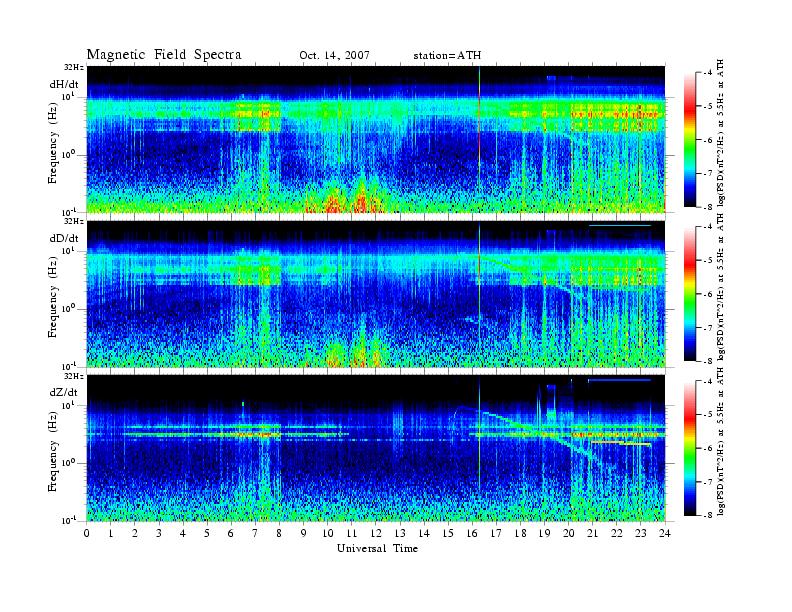Image resolution: width=792 pixels, height=612 pixels.
Task: Click hour "6" on the Universal Time axis
Action: (x=231, y=533)
